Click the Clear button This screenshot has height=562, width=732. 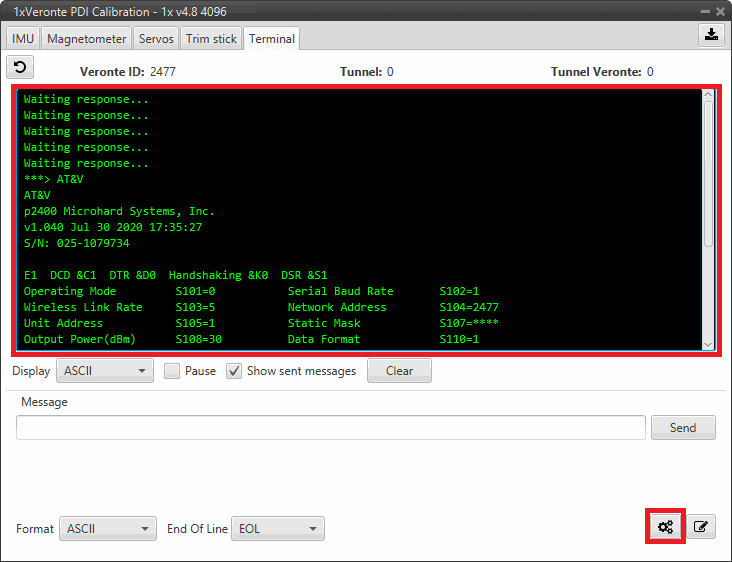[x=399, y=371]
